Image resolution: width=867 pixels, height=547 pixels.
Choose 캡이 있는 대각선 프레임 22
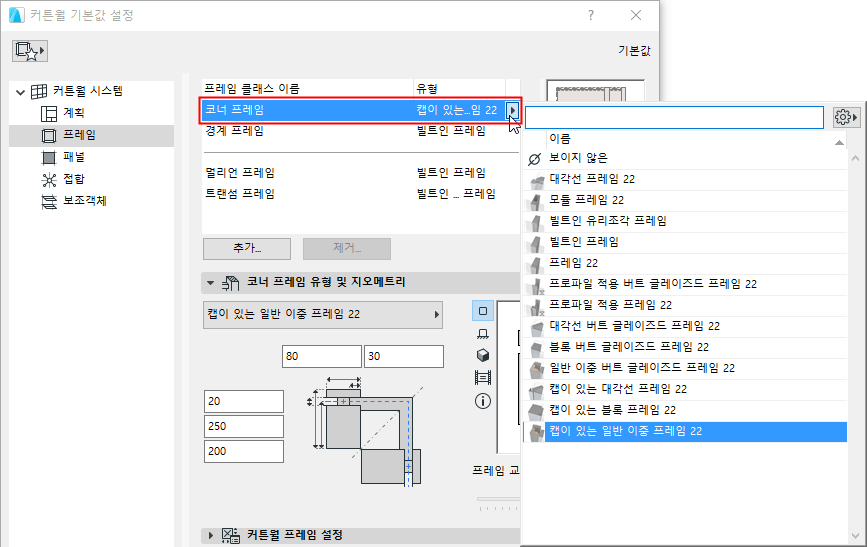pos(685,389)
